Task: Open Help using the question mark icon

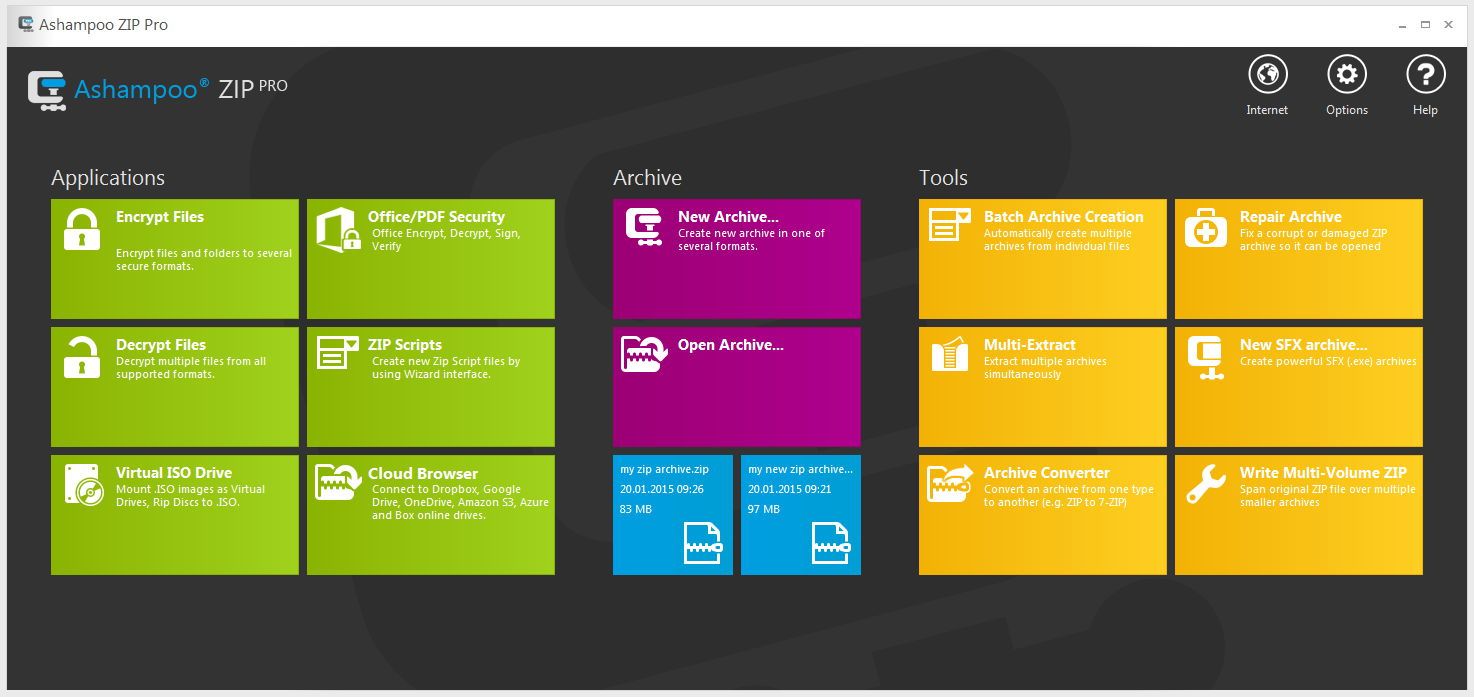Action: [1425, 74]
